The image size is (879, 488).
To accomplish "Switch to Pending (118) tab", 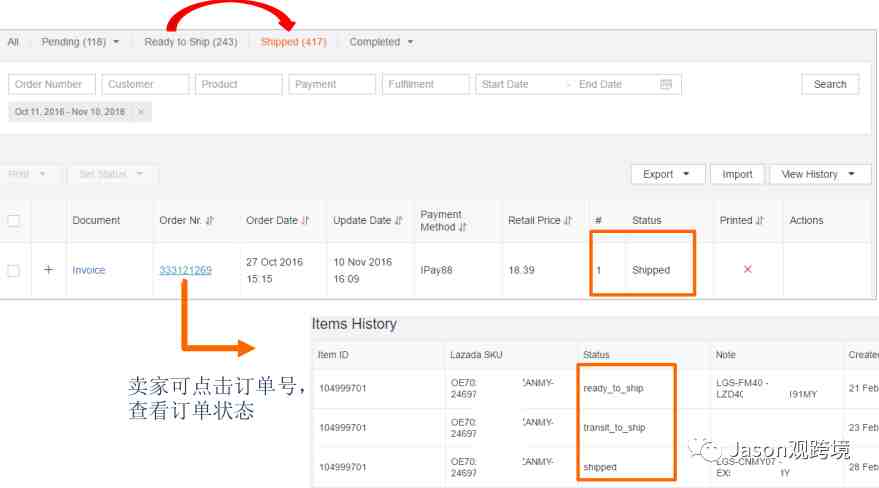I will [73, 42].
